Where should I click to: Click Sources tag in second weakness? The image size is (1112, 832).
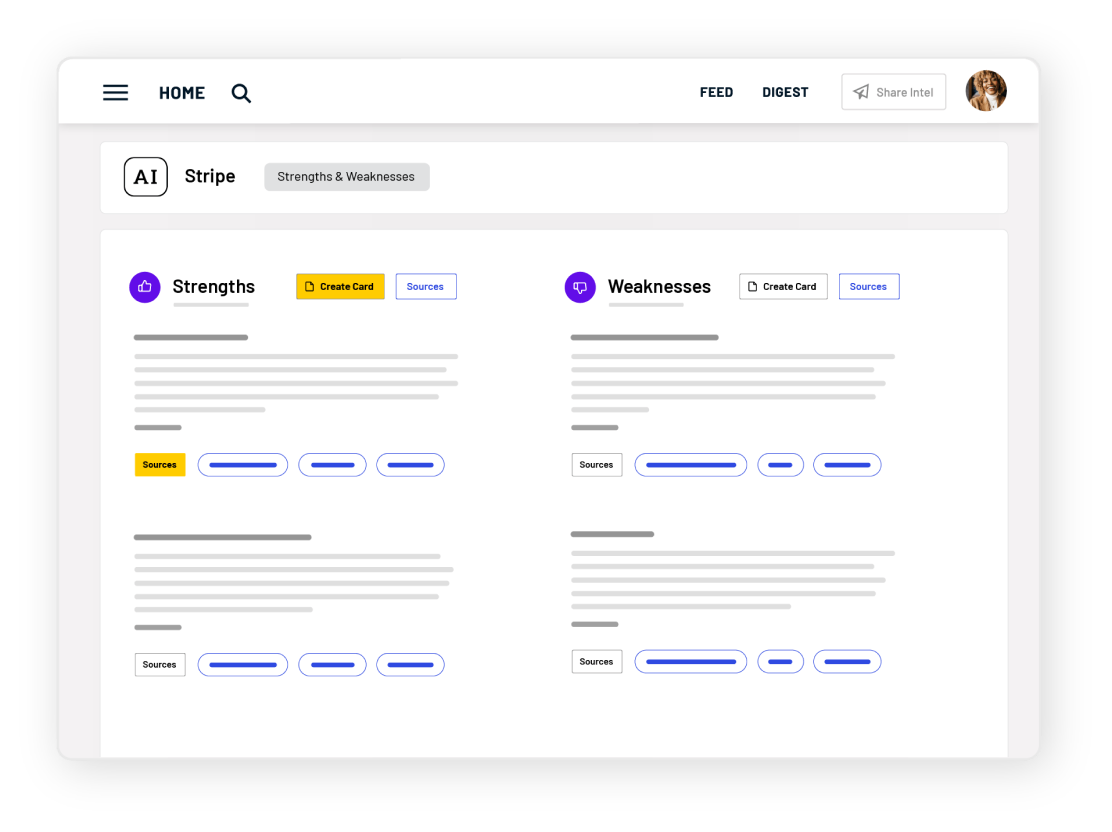point(597,662)
